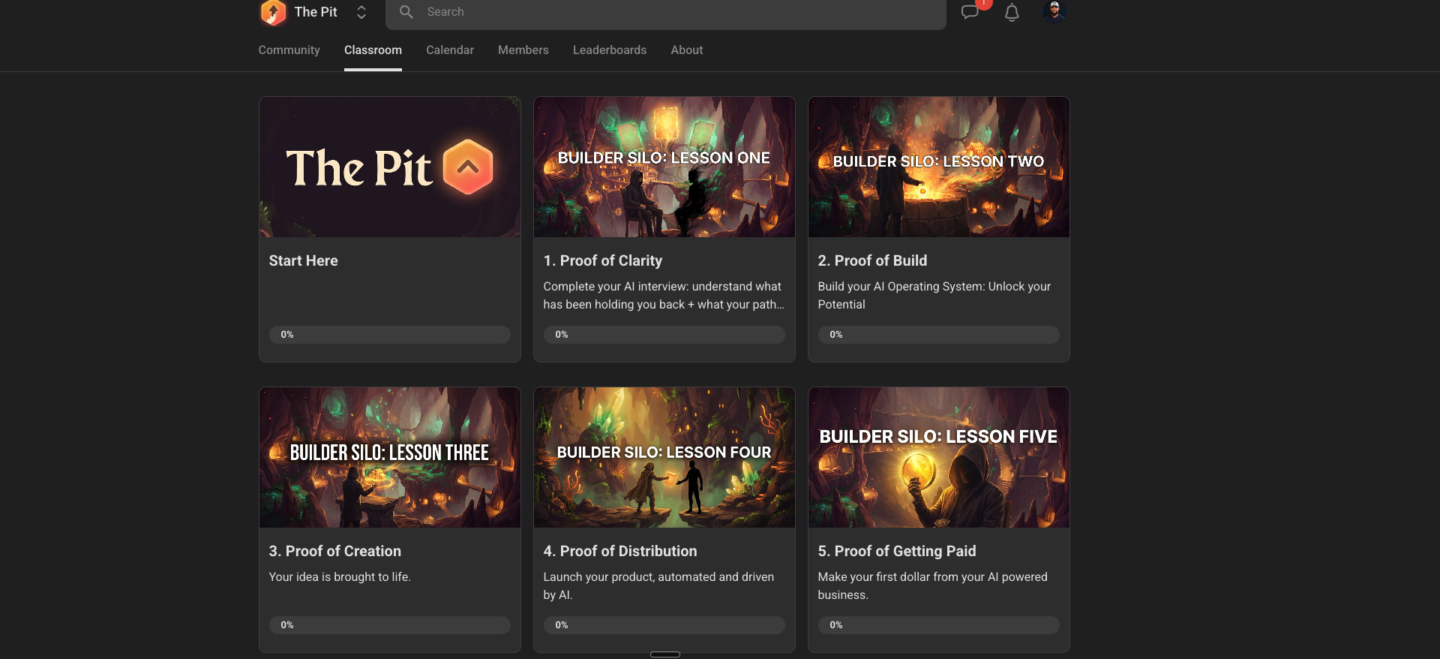Click the search magnifier icon
This screenshot has height=659, width=1440.
click(x=406, y=12)
